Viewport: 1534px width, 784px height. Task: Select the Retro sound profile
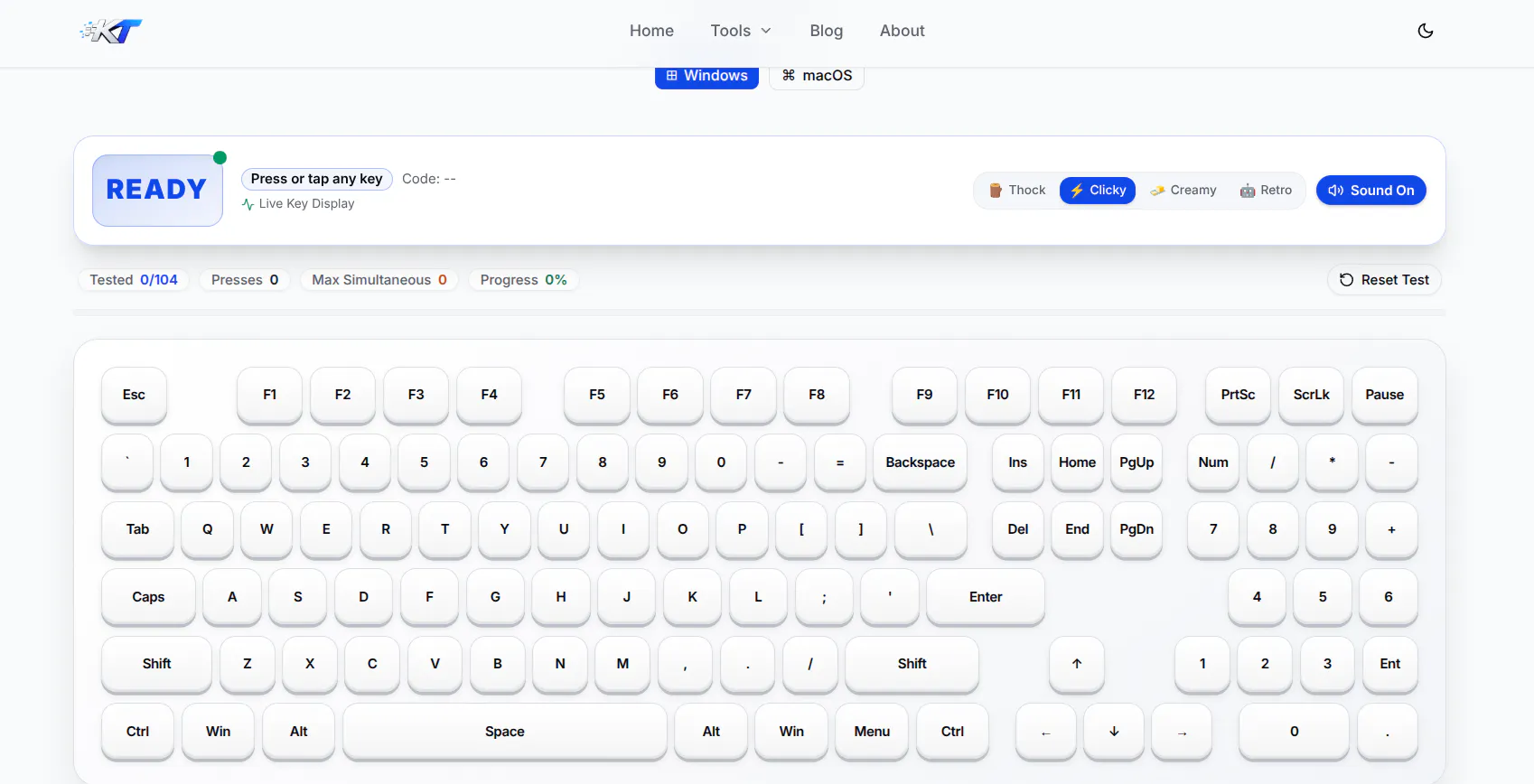click(x=1266, y=191)
